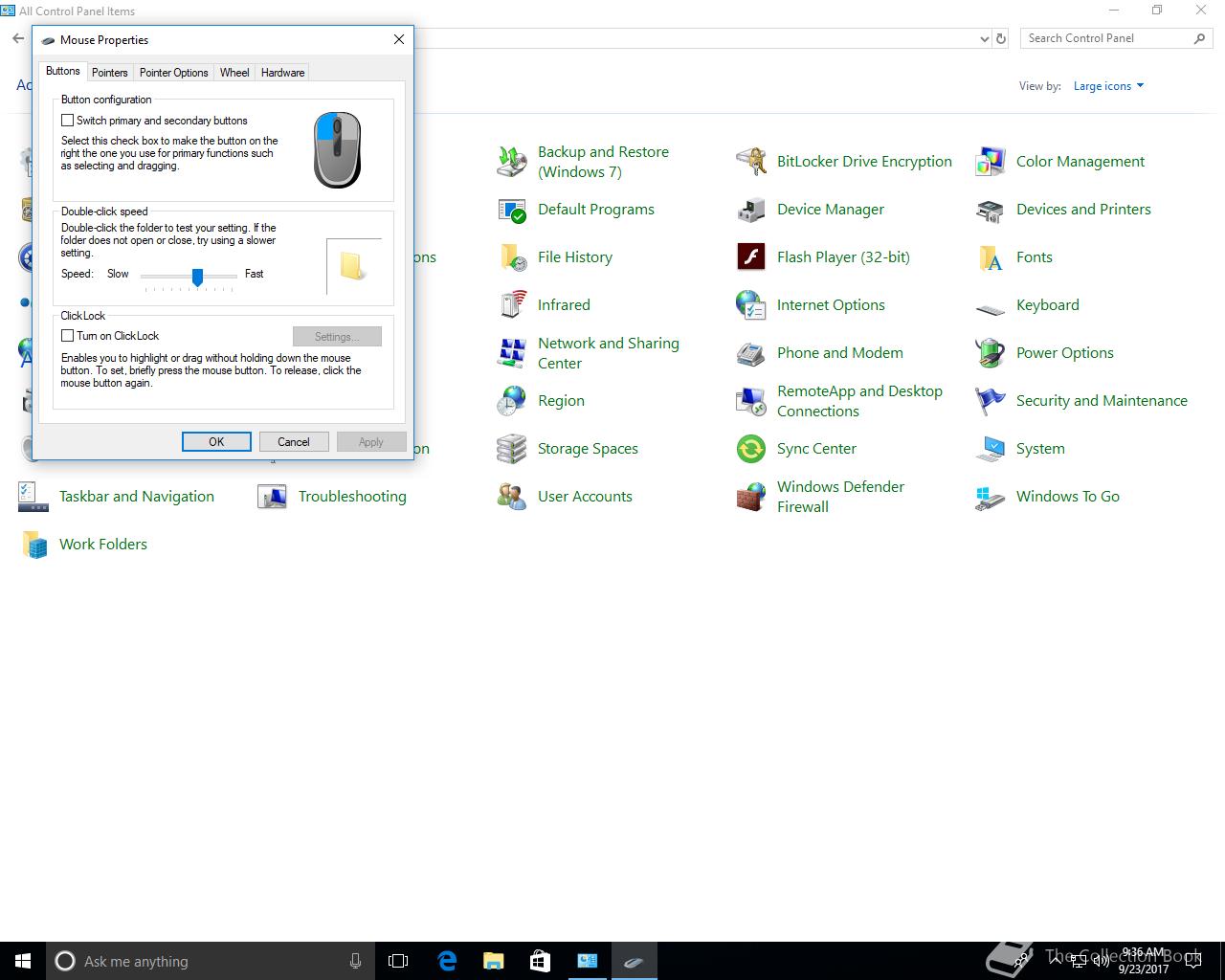Click the ClickLock Settings button
The image size is (1225, 980).
(337, 337)
